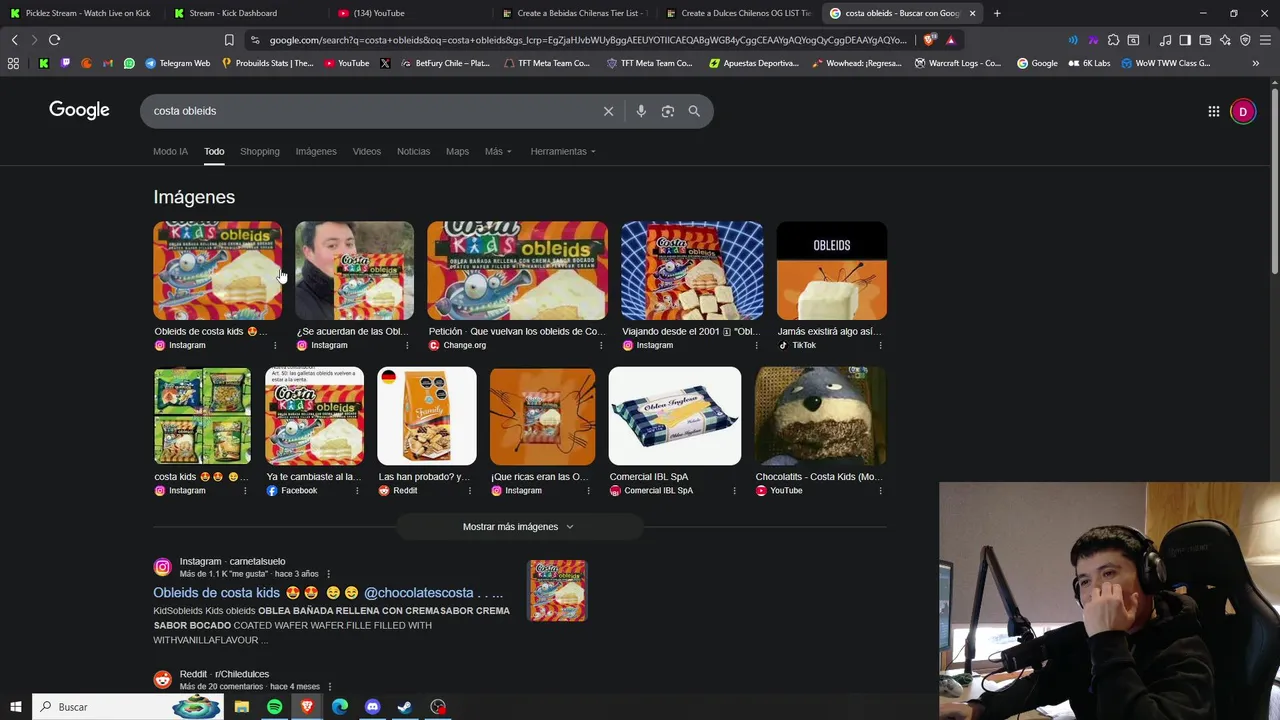The height and width of the screenshot is (720, 1280).
Task: Switch to the Shopping results tab
Action: (259, 151)
